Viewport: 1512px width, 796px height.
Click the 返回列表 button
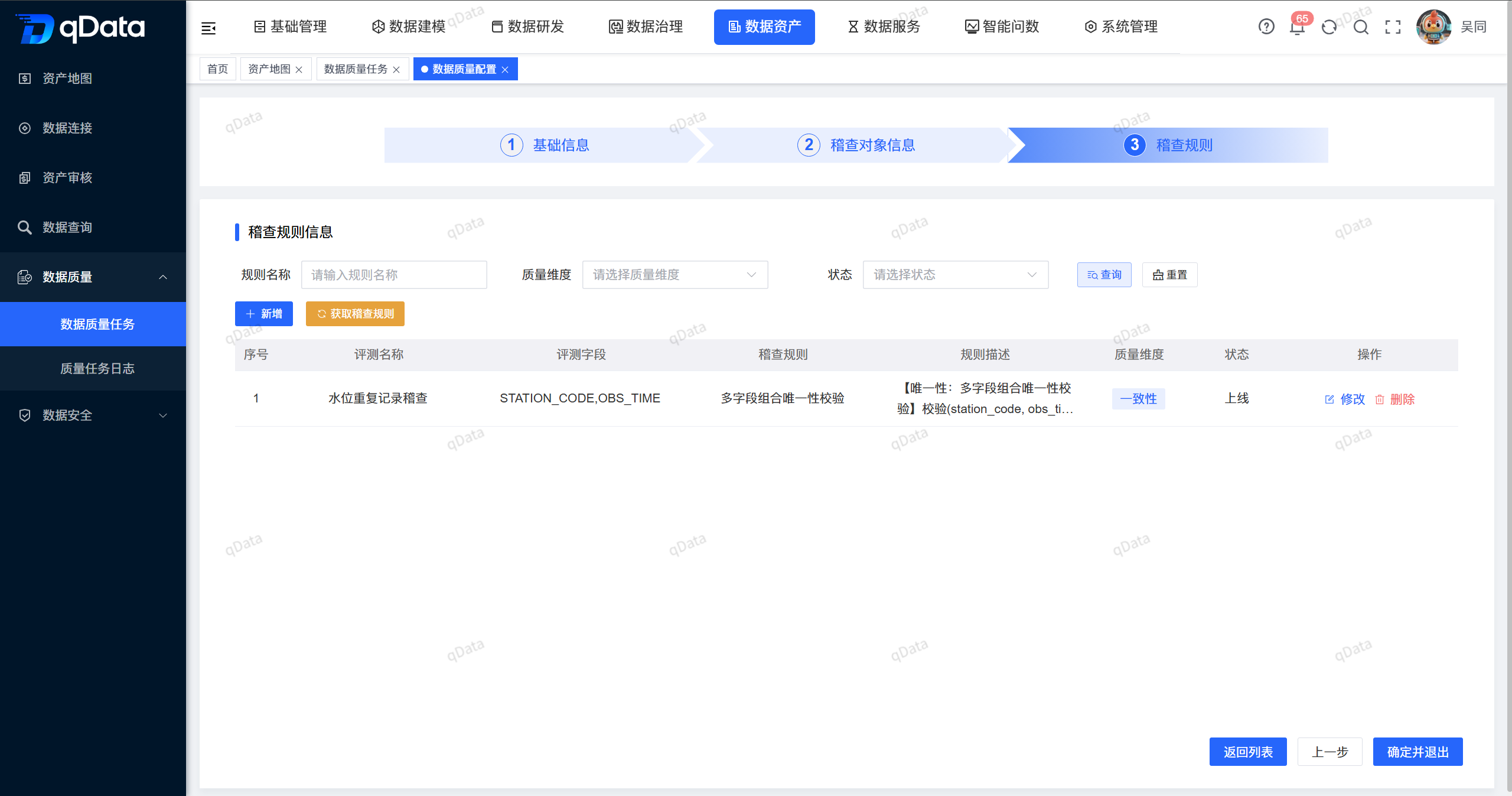pos(1248,752)
